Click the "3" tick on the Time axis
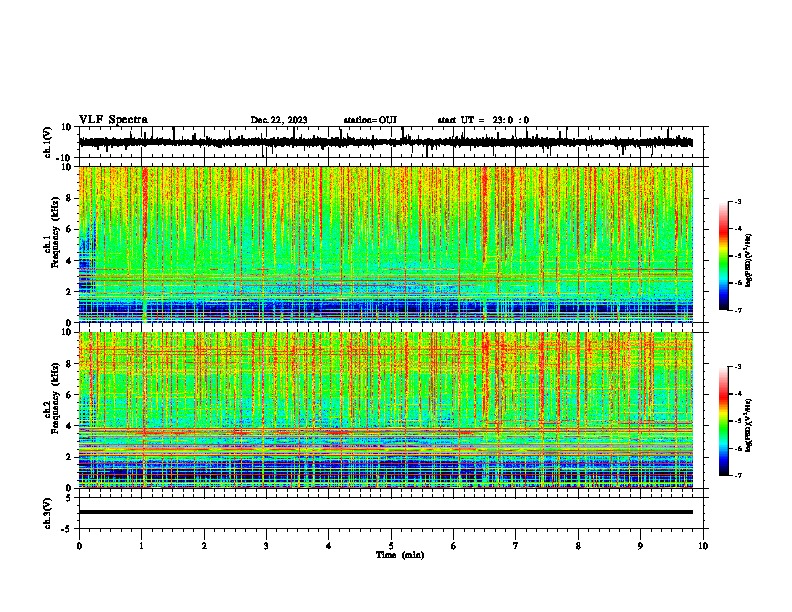Screen dimensions: 792x612 [266, 546]
